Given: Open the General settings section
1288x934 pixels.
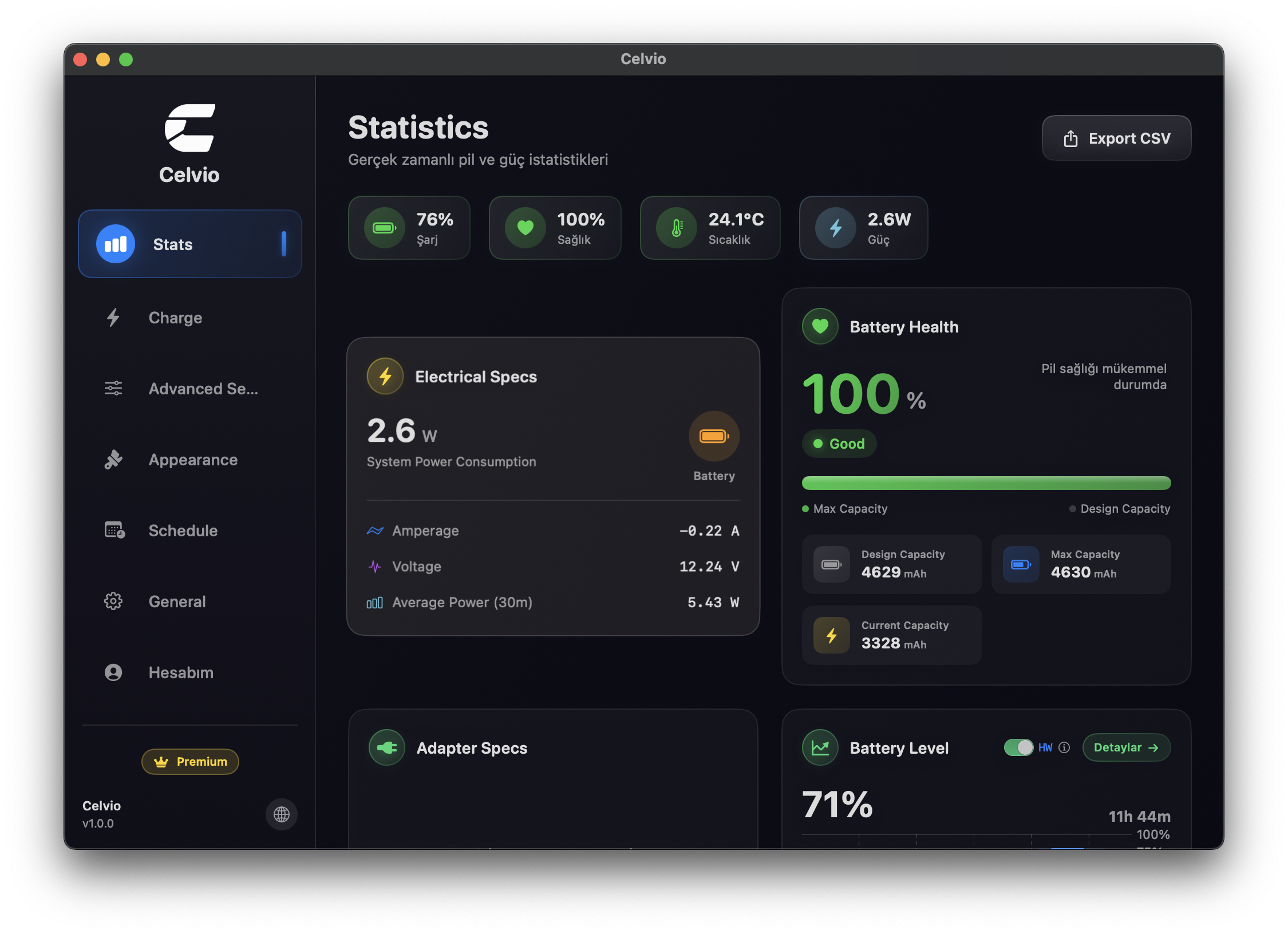Looking at the screenshot, I should [x=177, y=601].
